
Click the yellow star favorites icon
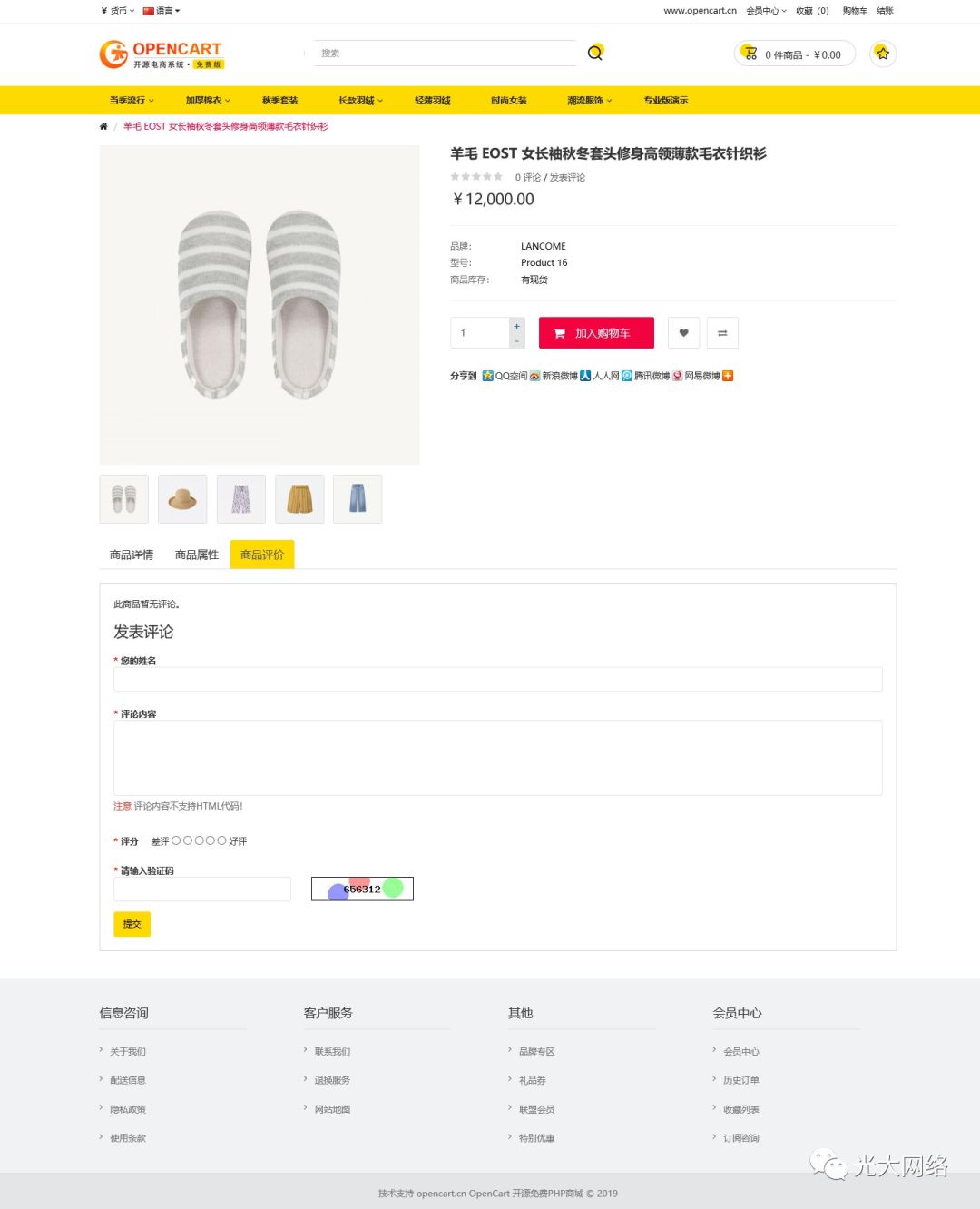pyautogui.click(x=882, y=54)
